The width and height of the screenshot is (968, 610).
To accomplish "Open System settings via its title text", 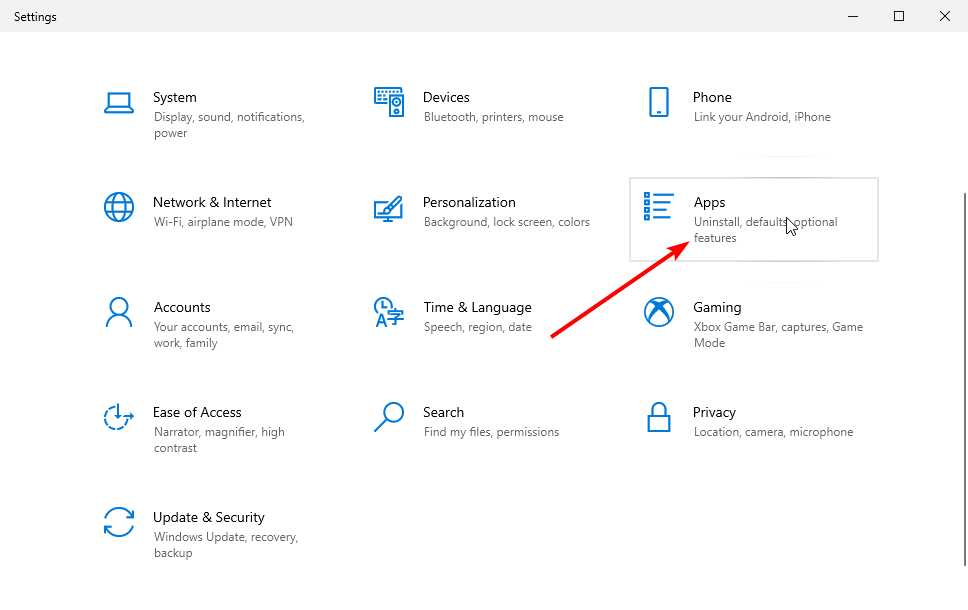I will pos(175,97).
